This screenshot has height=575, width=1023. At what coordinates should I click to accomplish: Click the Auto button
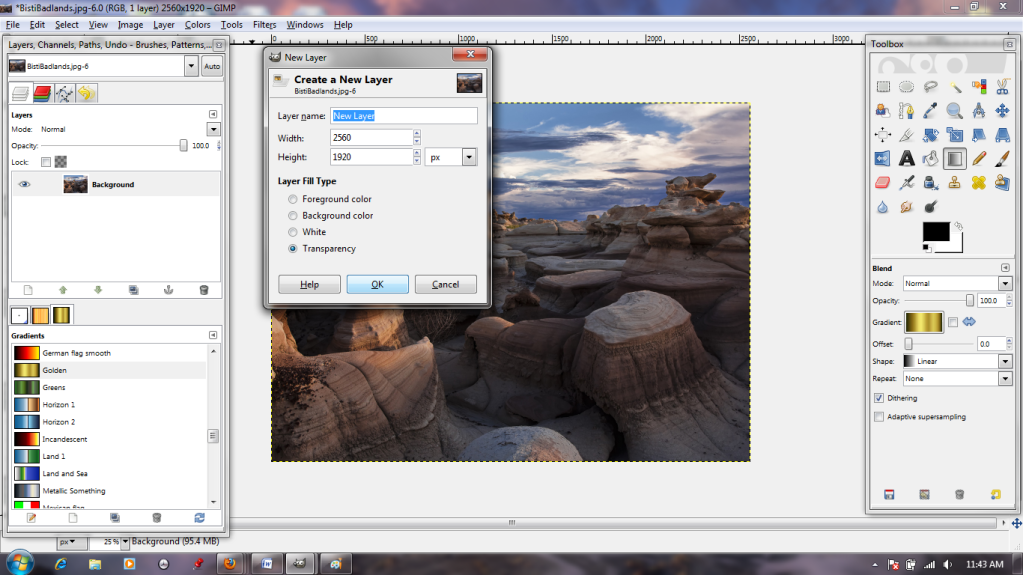tap(212, 66)
